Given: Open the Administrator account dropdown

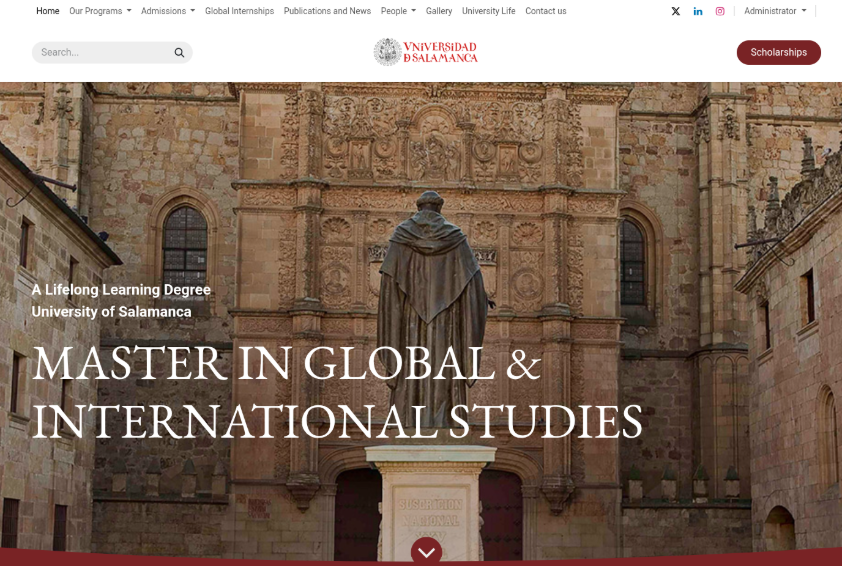Looking at the screenshot, I should 775,11.
